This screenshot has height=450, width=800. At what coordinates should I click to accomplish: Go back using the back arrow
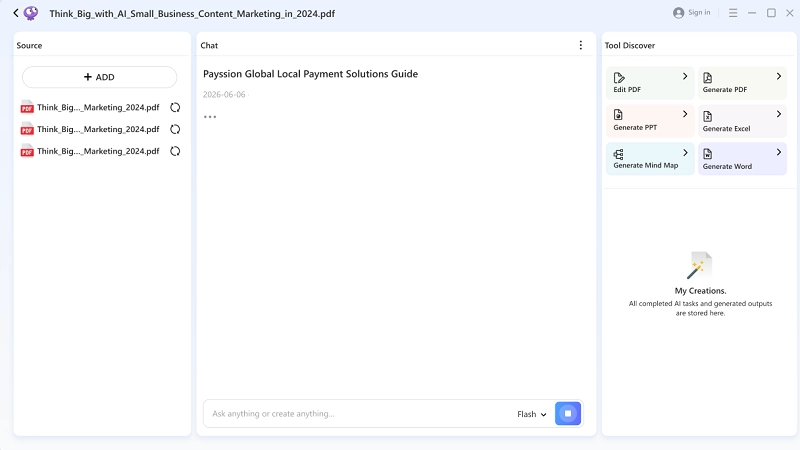pos(16,13)
